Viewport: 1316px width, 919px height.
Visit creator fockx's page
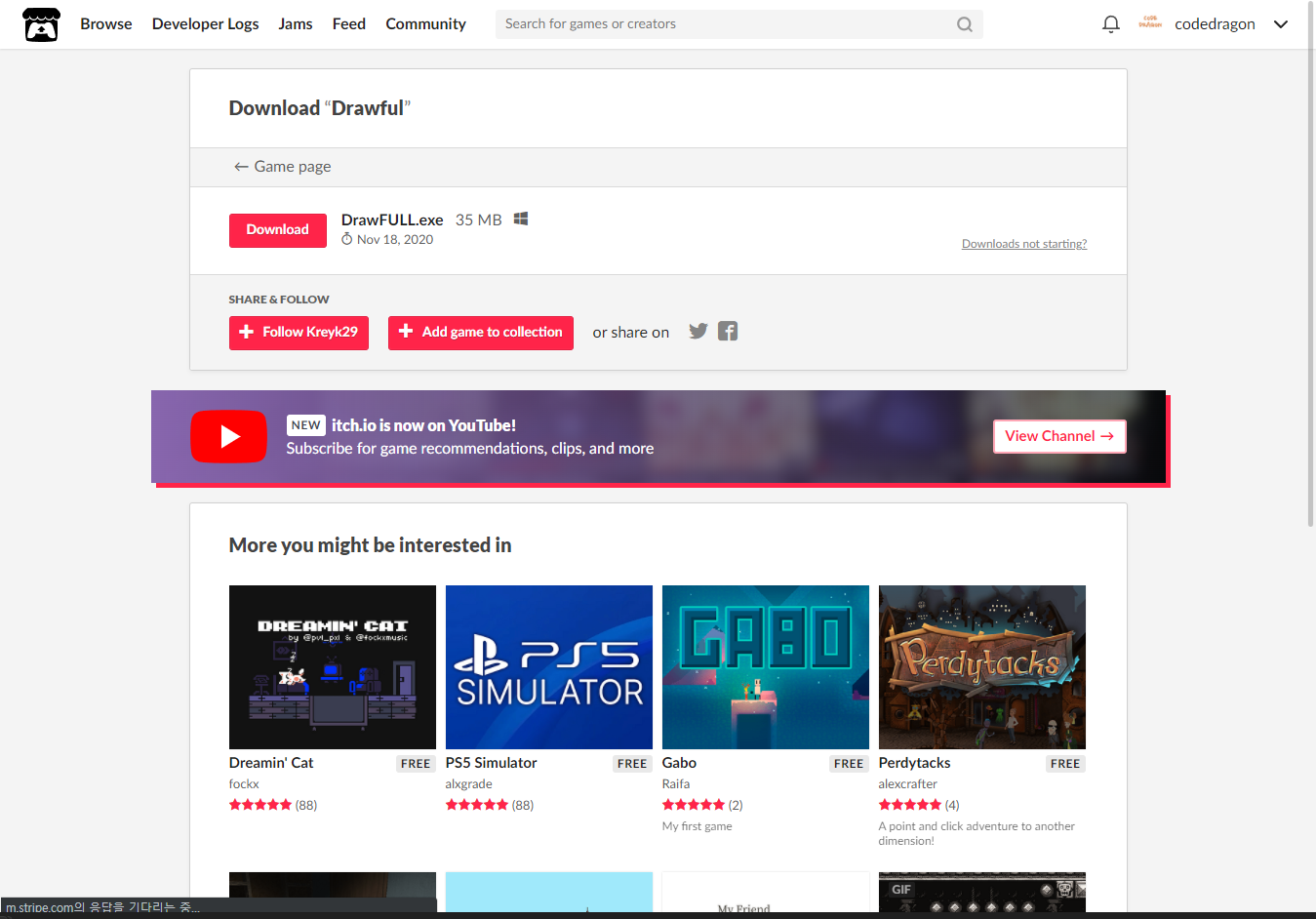244,784
